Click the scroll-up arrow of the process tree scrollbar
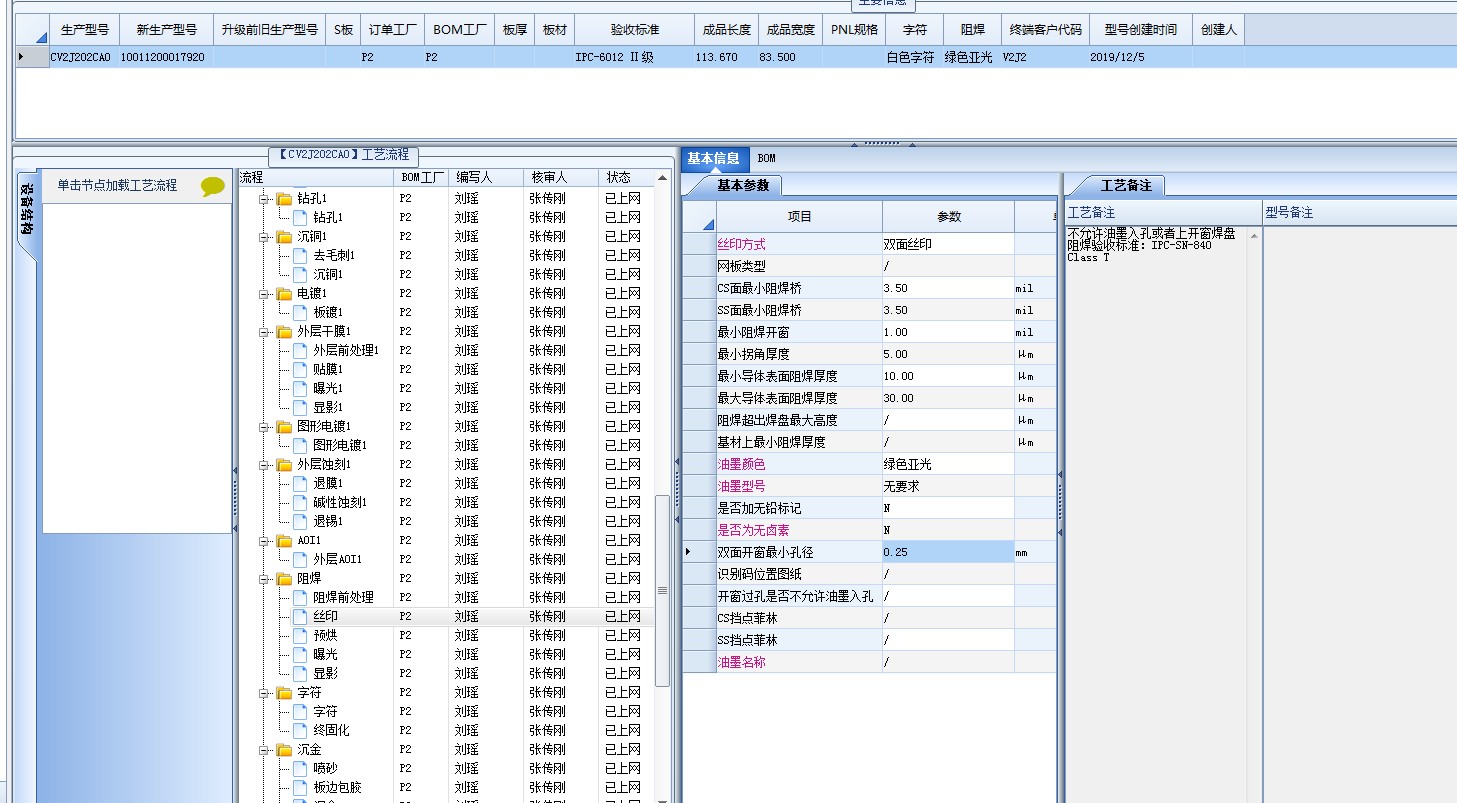Viewport: 1457px width, 803px height. coord(662,178)
